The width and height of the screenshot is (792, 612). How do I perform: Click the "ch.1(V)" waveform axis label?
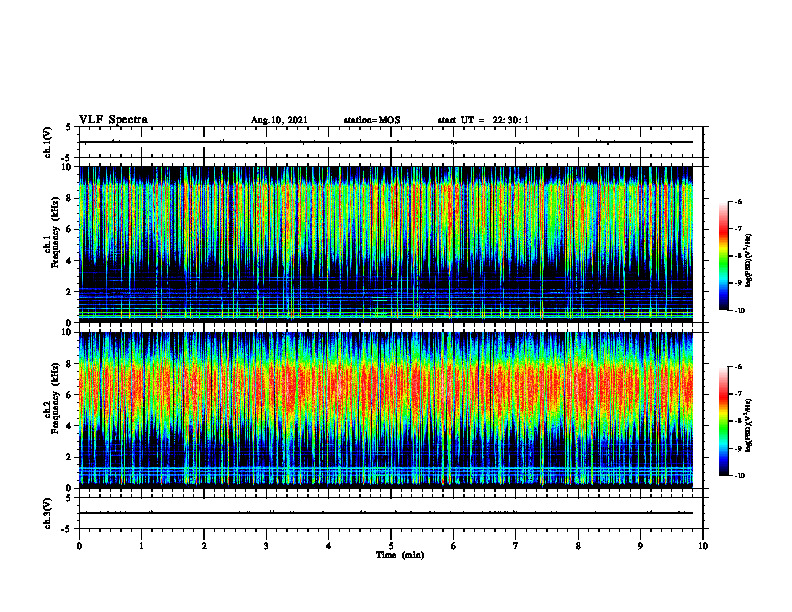[x=48, y=142]
